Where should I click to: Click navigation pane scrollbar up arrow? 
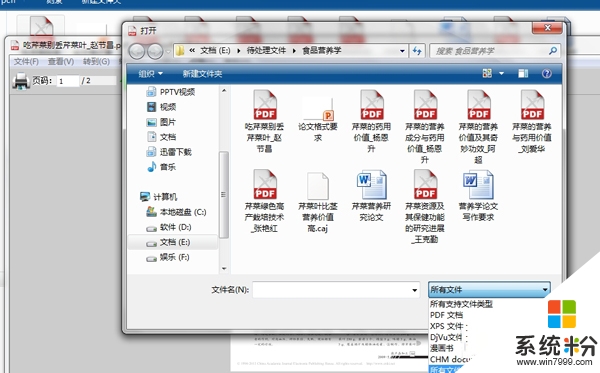coord(224,91)
